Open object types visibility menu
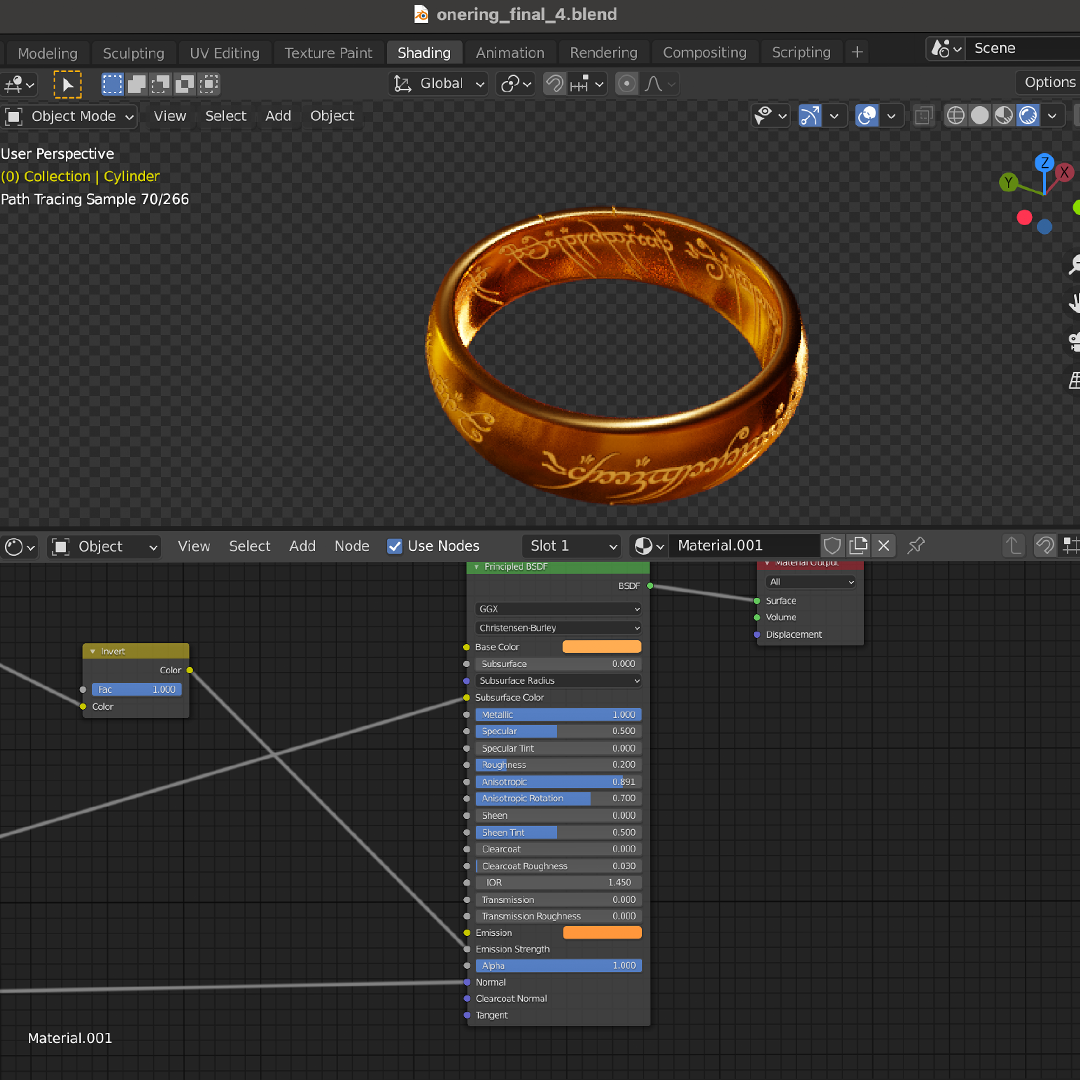Screen dimensions: 1080x1080 click(771, 116)
